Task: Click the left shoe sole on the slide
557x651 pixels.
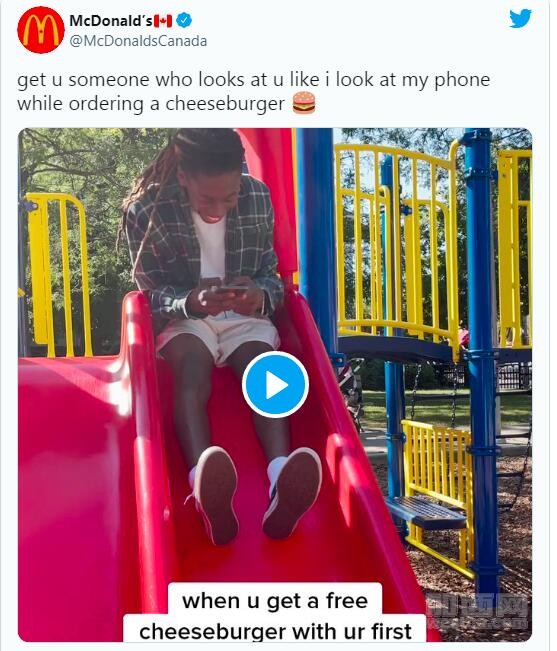Action: pos(216,495)
